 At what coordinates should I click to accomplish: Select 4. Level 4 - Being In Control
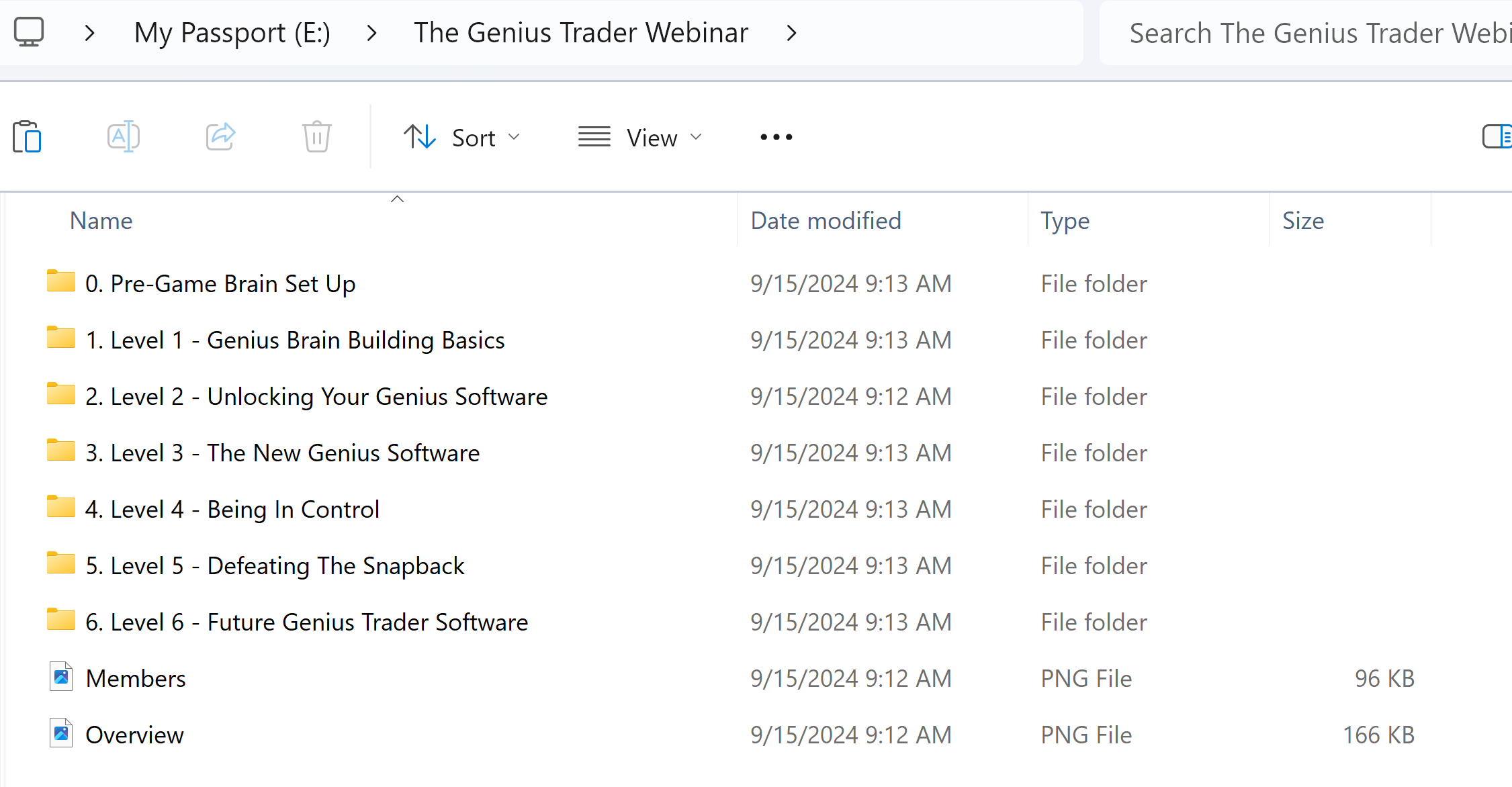tap(232, 510)
